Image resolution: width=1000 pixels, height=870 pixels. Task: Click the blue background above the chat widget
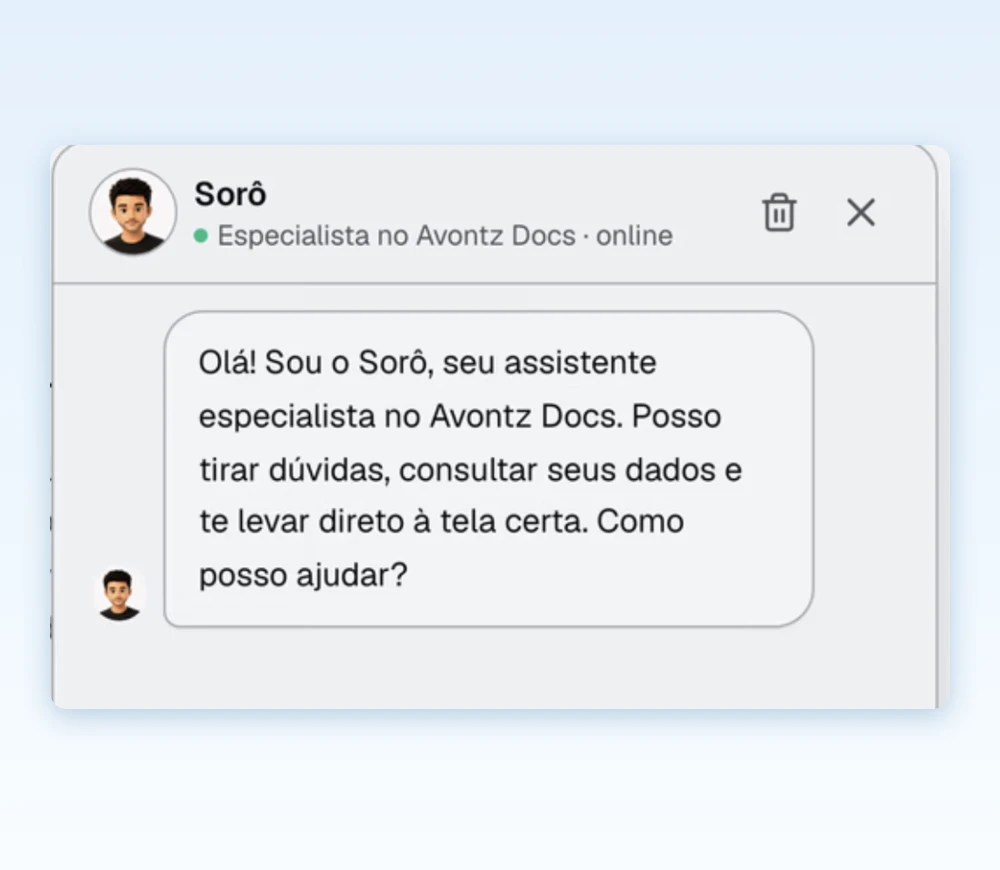tap(500, 70)
